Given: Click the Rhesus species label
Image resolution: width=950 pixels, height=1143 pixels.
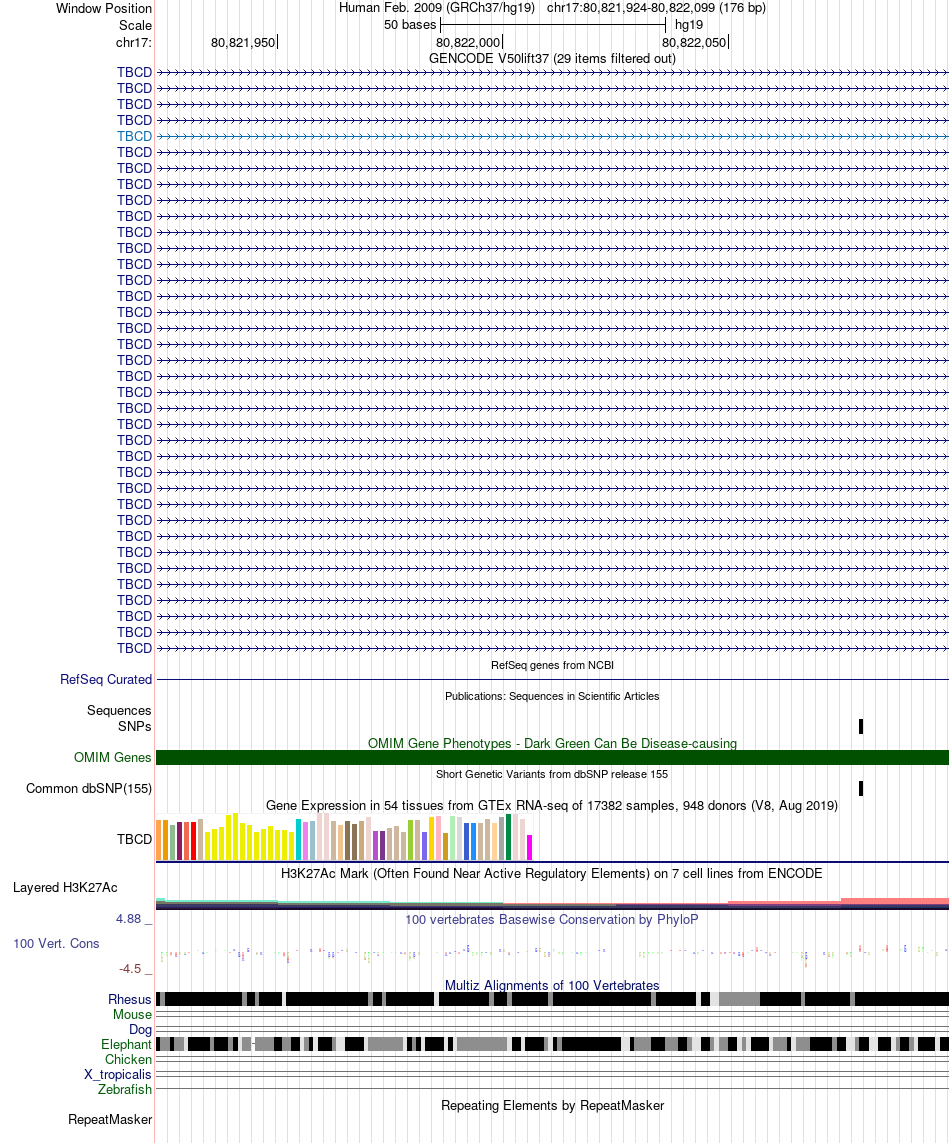Looking at the screenshot, I should point(130,1000).
